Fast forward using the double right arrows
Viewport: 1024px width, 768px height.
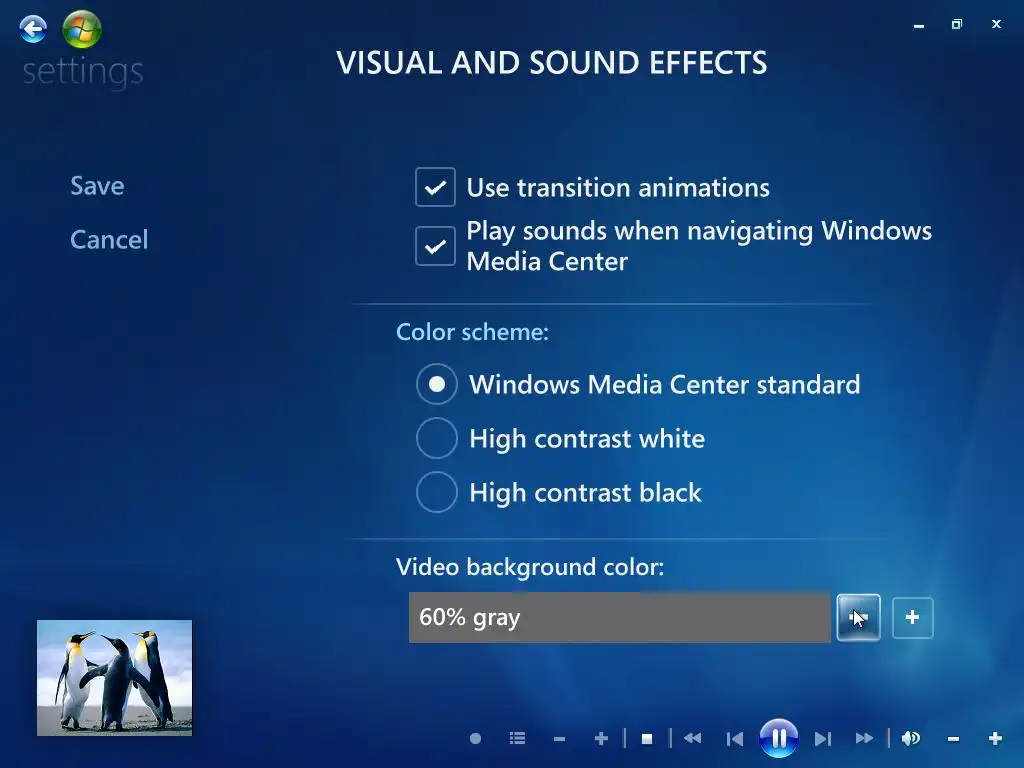[864, 739]
